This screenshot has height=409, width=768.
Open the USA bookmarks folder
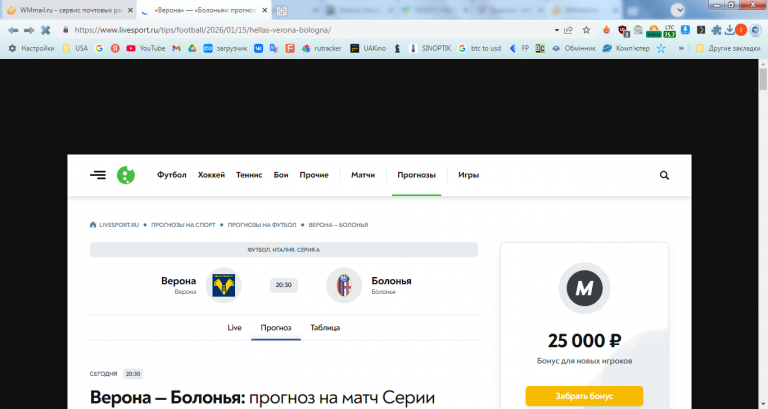[75, 48]
